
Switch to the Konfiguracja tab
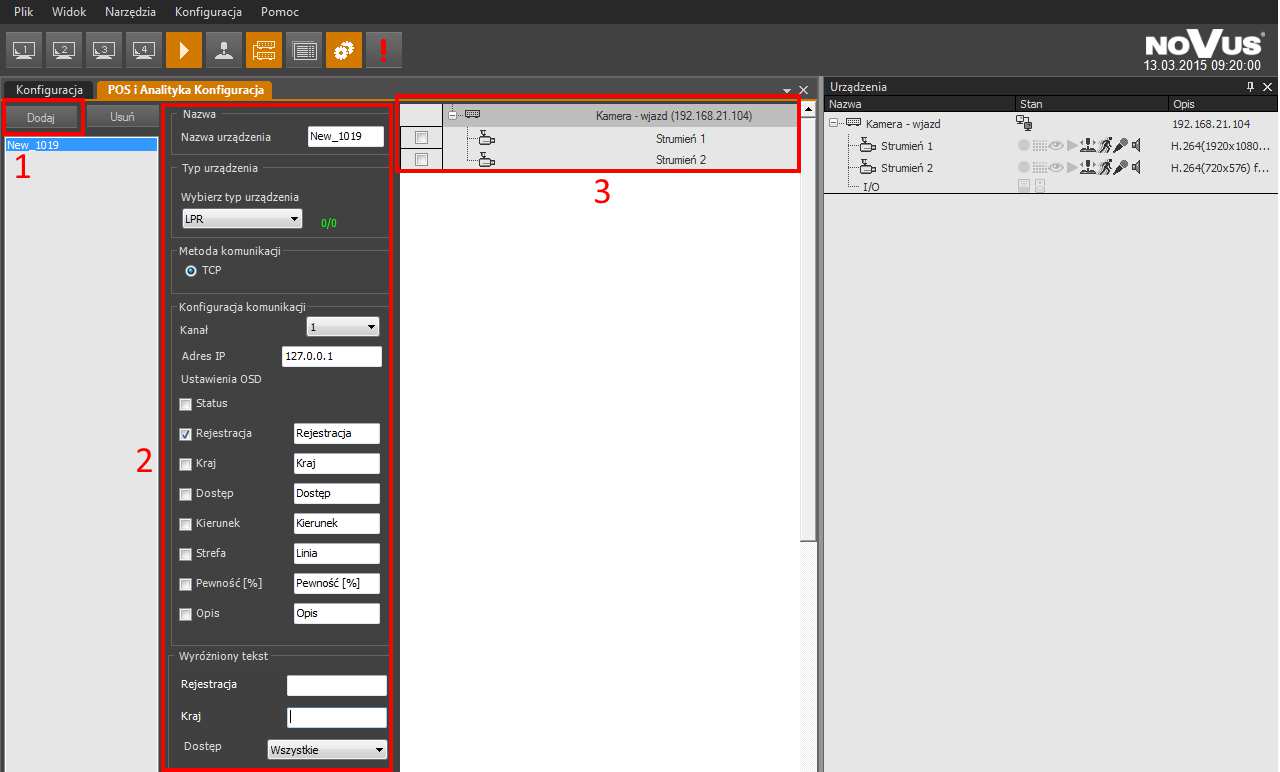click(x=49, y=90)
